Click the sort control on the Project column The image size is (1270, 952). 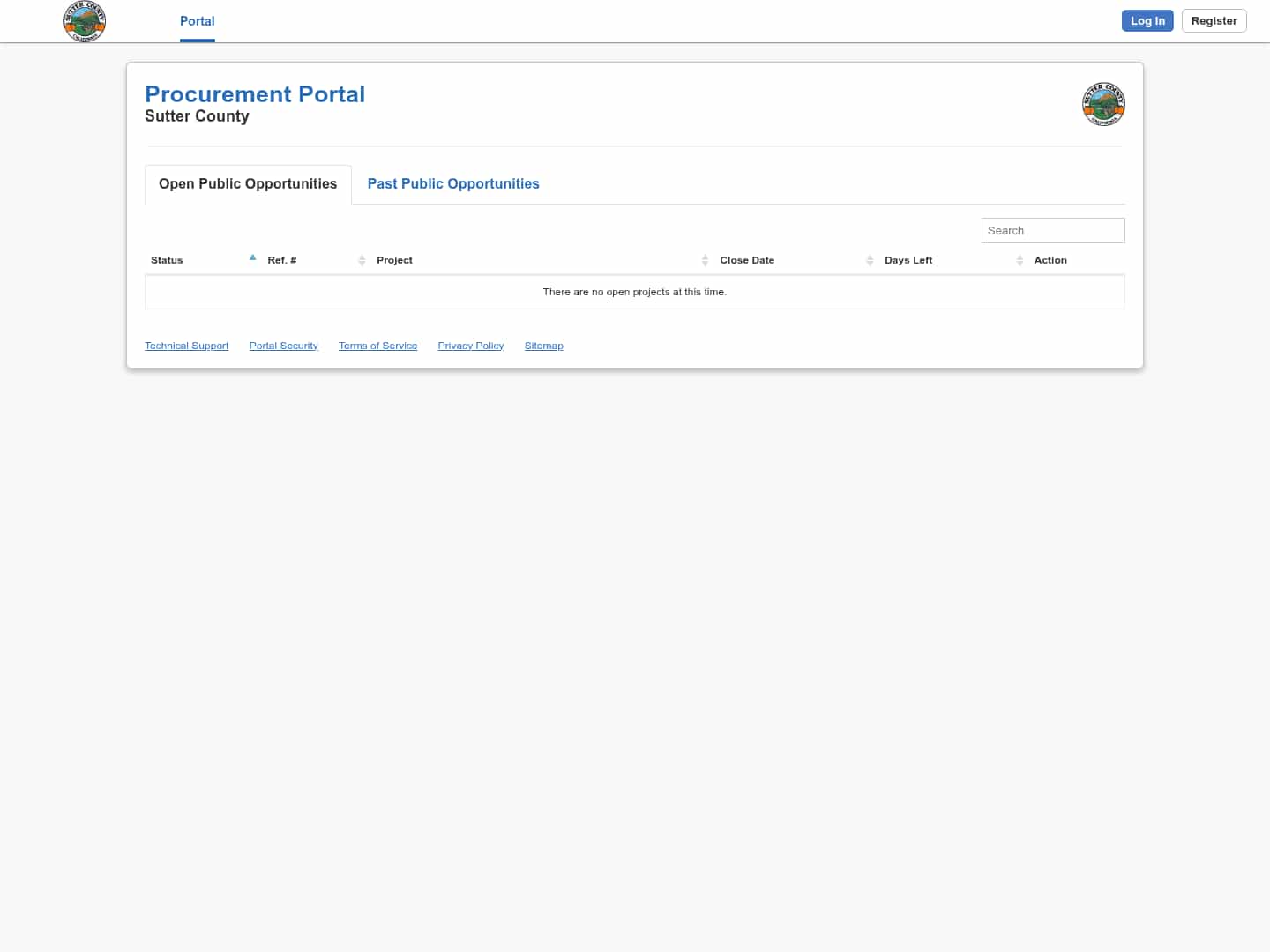coord(705,260)
